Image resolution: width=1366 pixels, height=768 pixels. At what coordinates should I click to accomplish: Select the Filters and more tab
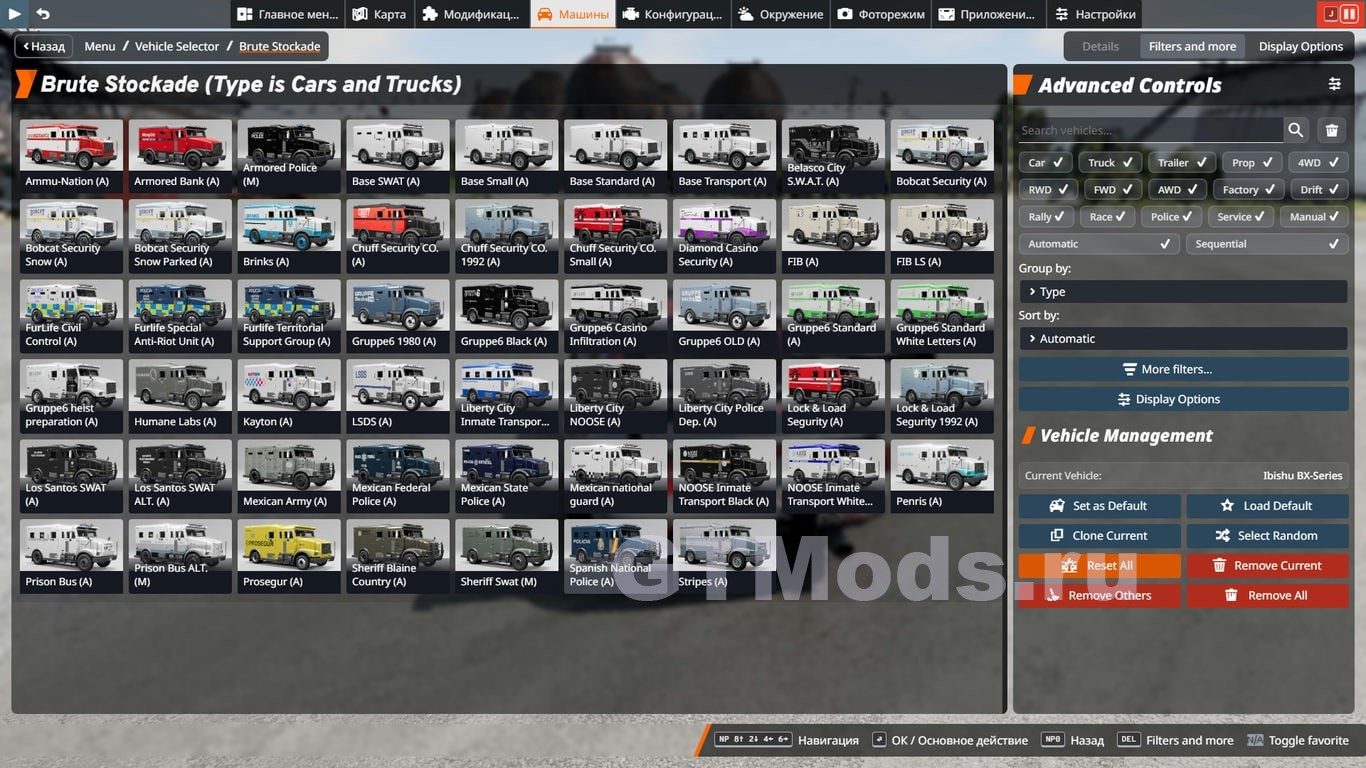point(1192,46)
